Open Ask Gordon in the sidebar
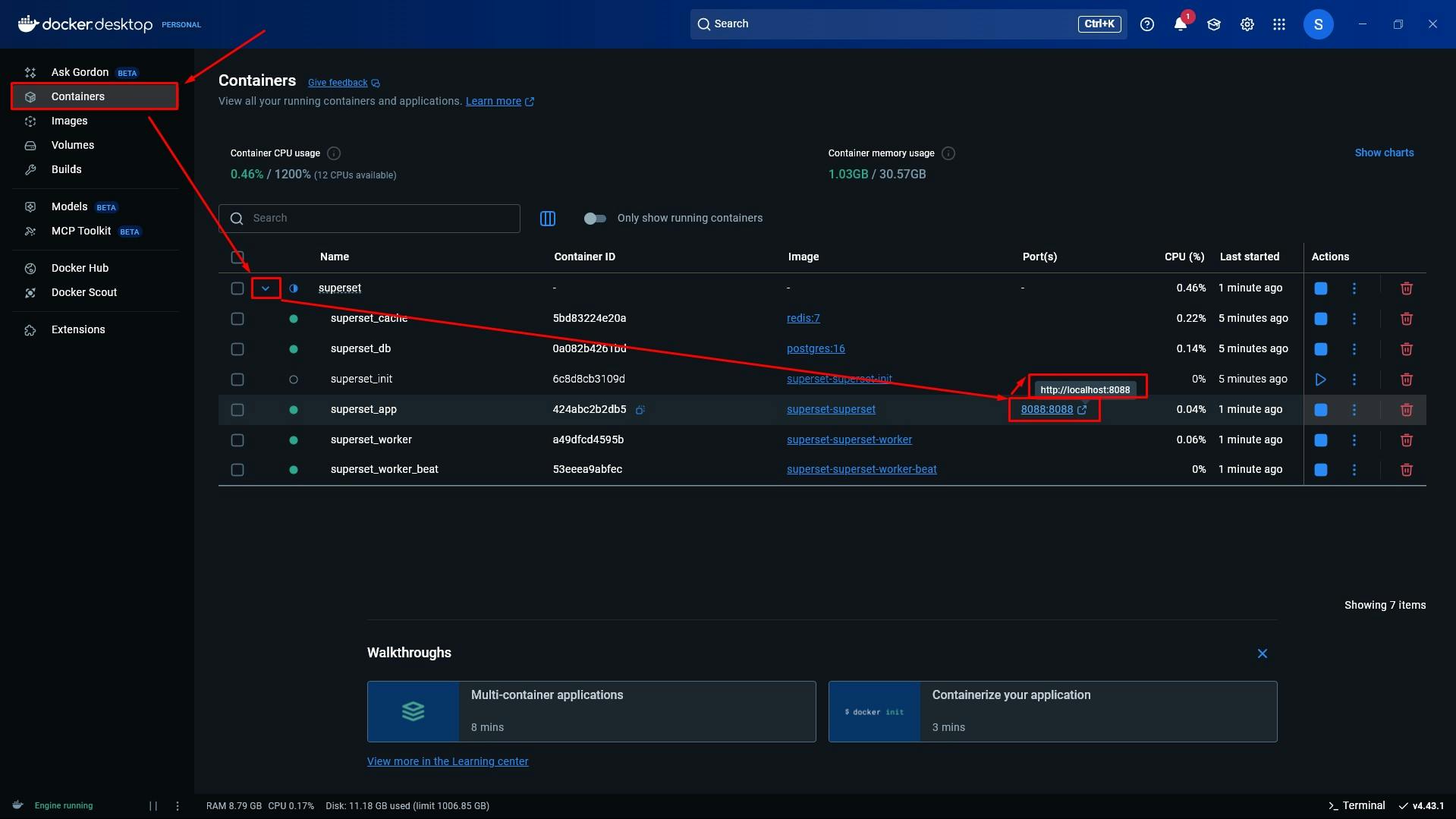 (95, 72)
